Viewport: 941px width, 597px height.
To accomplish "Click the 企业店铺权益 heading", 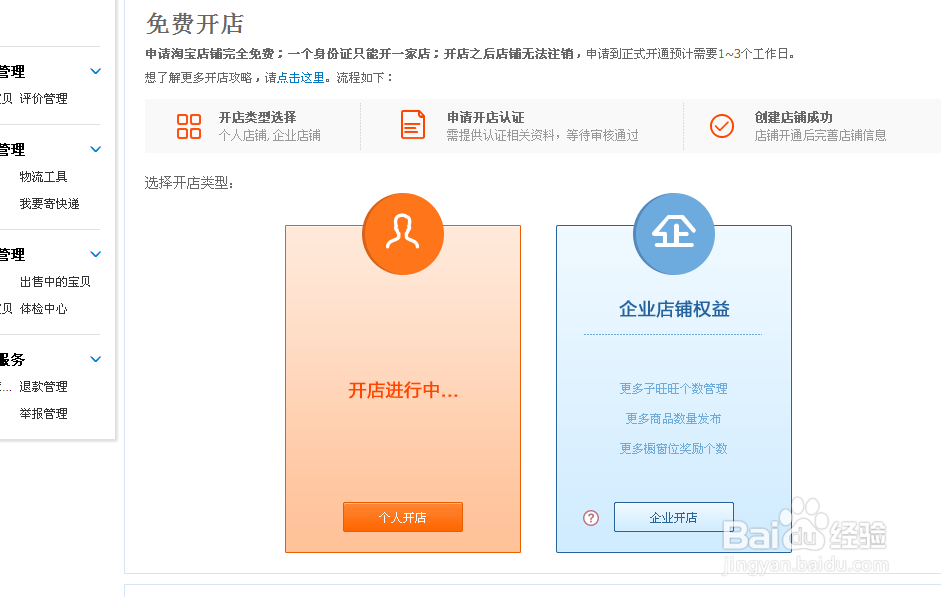I will point(674,309).
